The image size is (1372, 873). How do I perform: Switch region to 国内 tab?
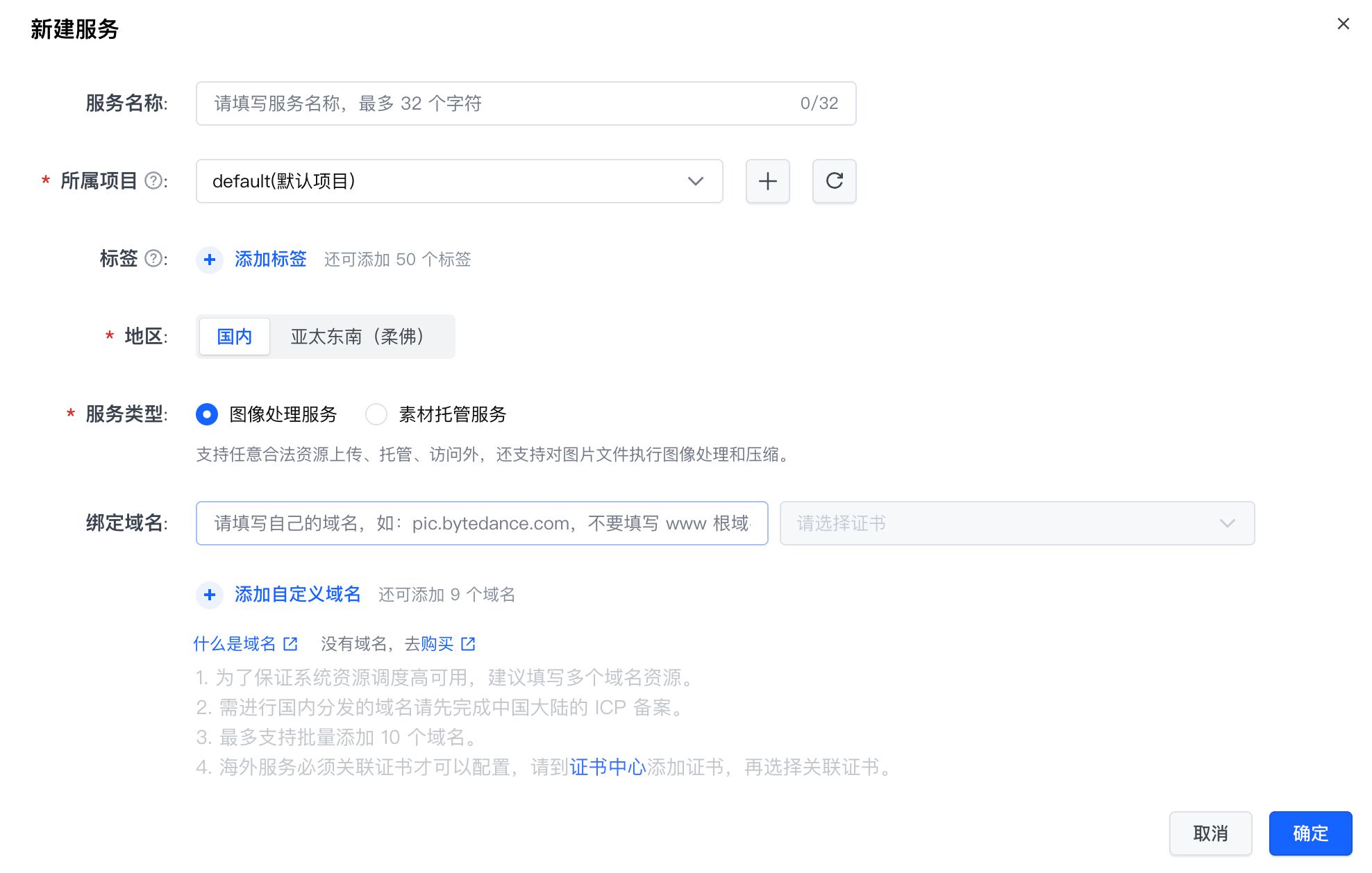[x=234, y=337]
